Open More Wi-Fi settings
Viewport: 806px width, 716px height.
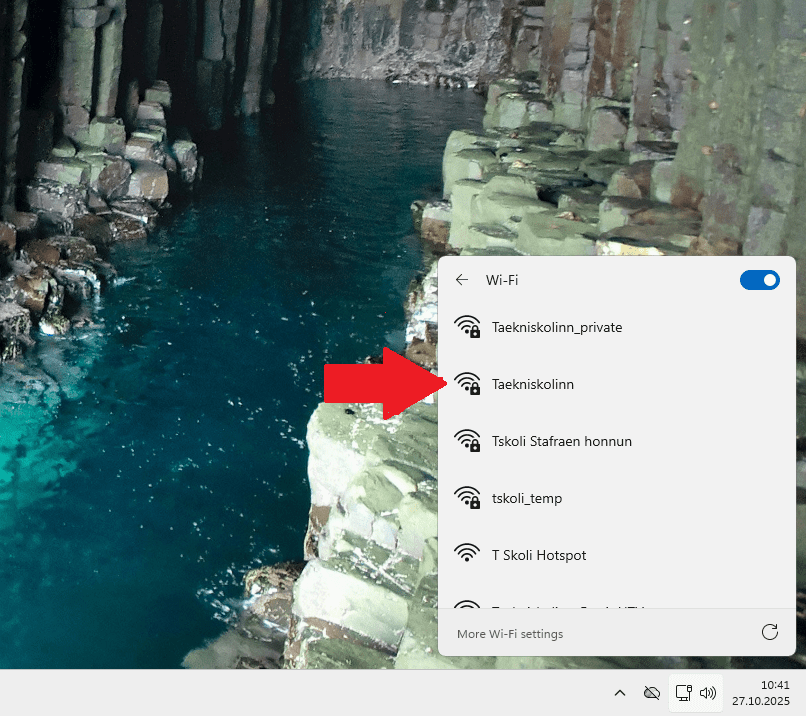[509, 634]
